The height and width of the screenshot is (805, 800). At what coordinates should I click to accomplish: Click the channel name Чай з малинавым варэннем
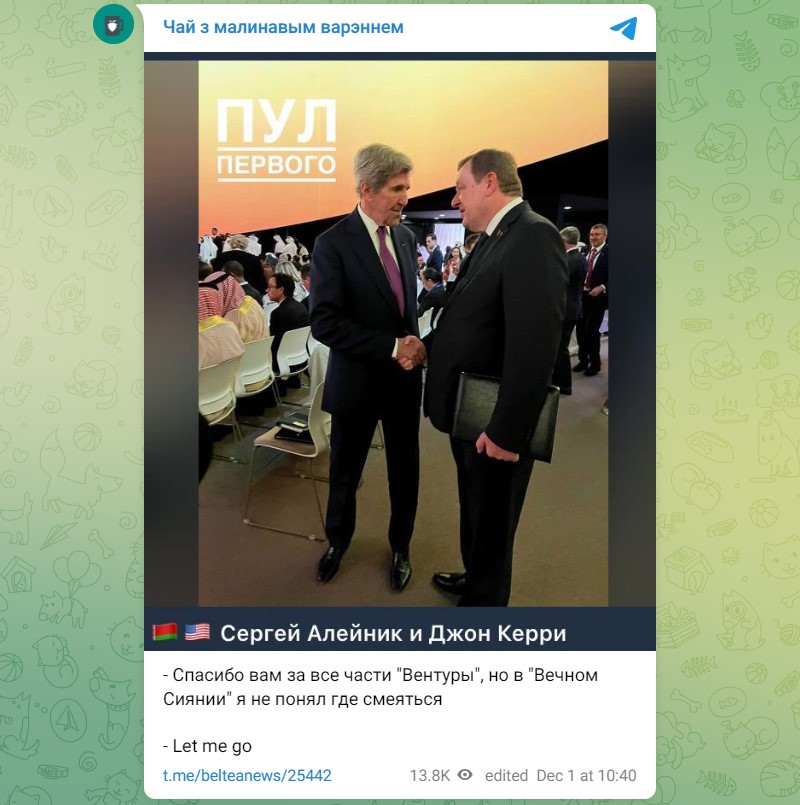tap(283, 27)
